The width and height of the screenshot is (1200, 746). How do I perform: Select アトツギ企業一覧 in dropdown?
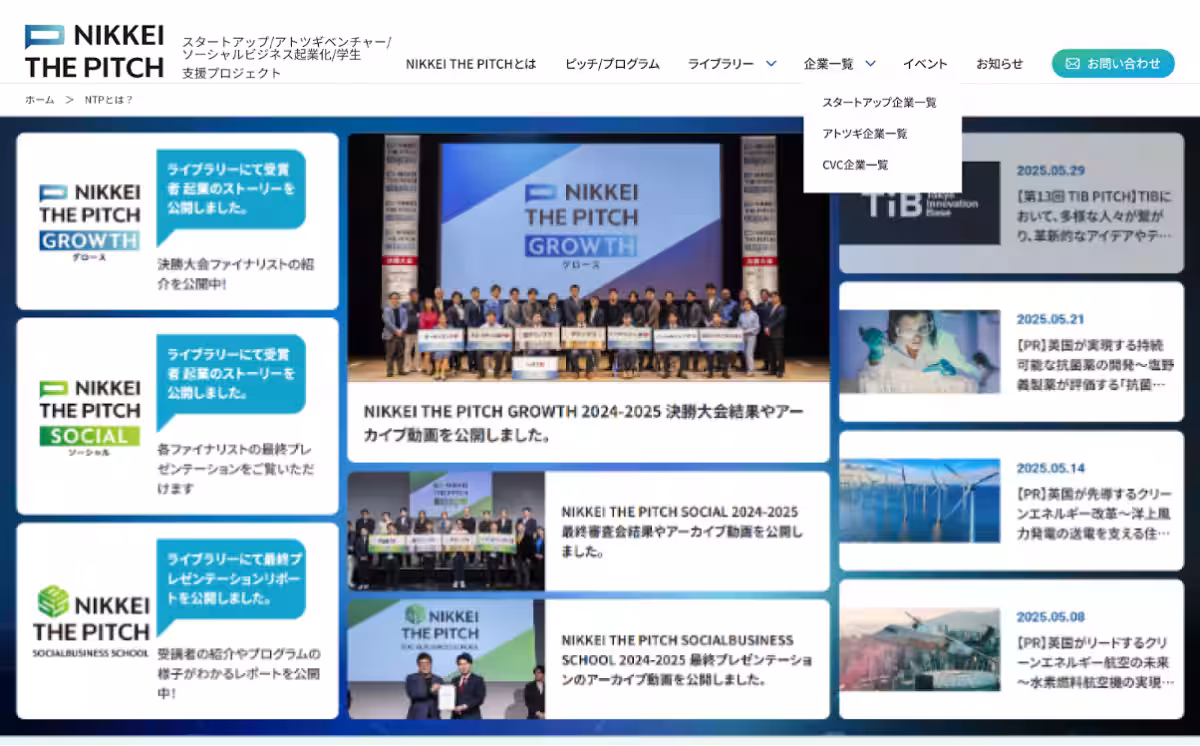coord(865,133)
